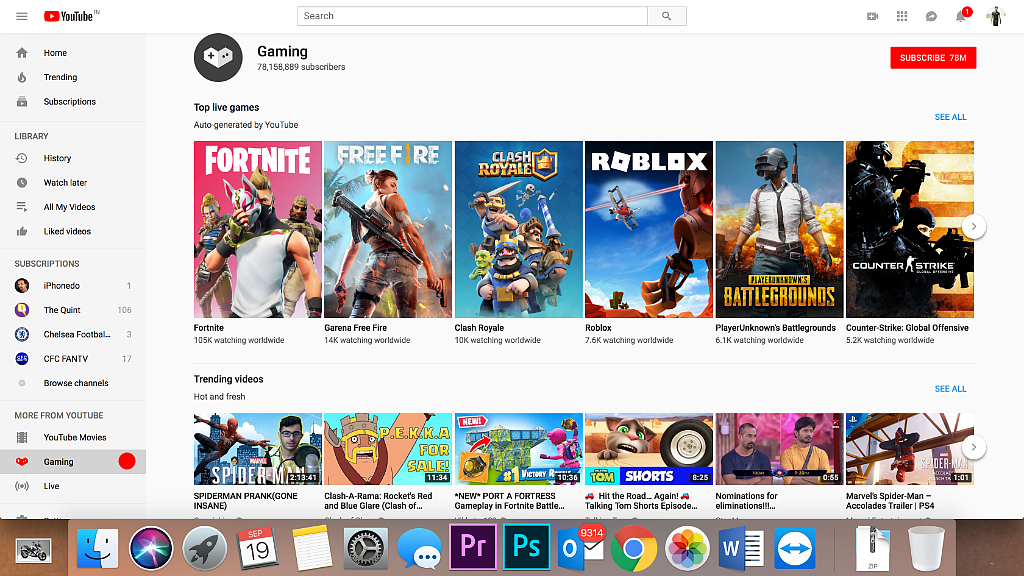Open the Fortnite cover thumbnail
Viewport: 1024px width, 576px height.
coord(257,229)
